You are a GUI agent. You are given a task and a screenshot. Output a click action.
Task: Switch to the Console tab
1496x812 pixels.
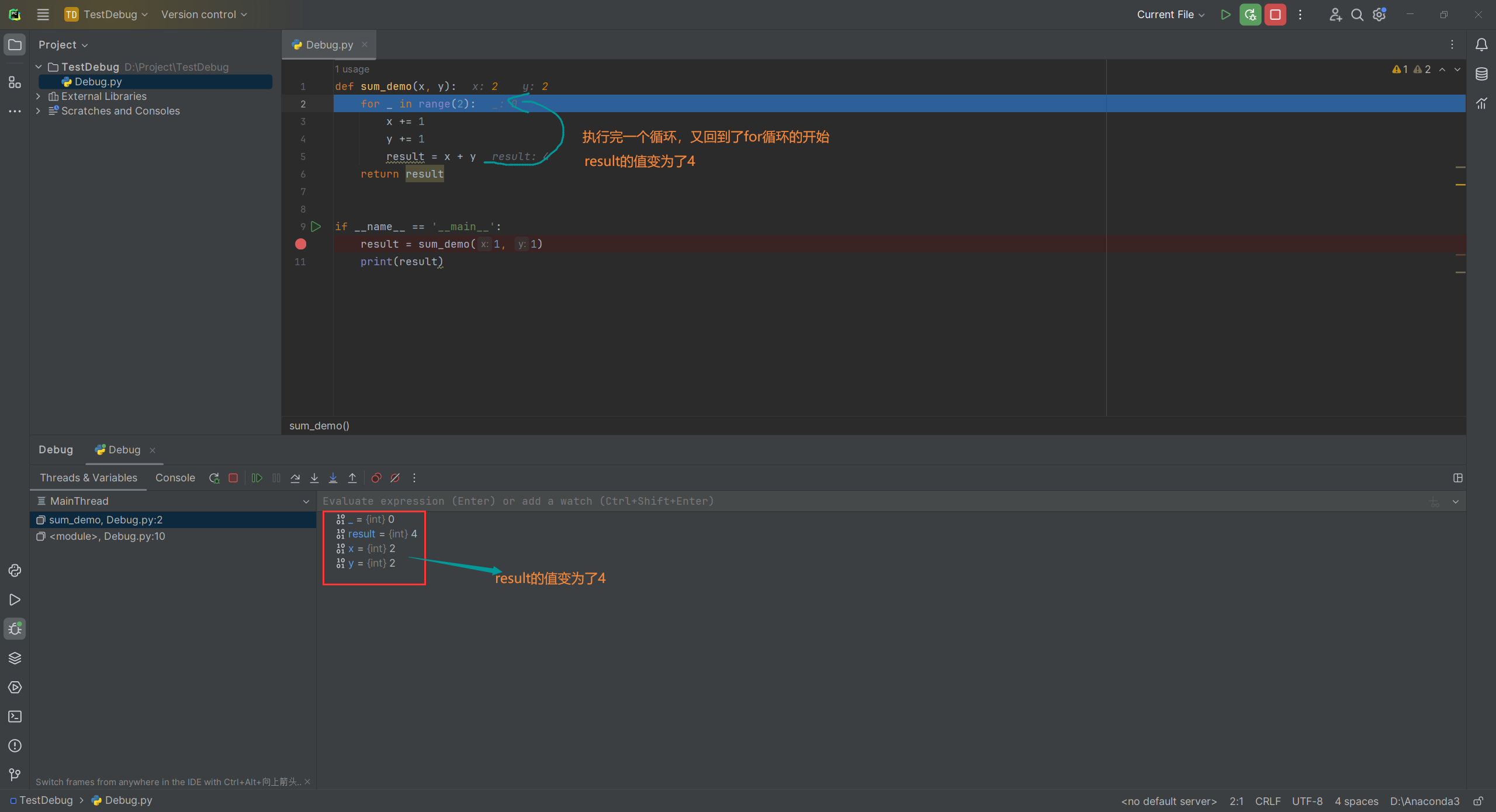pos(175,478)
